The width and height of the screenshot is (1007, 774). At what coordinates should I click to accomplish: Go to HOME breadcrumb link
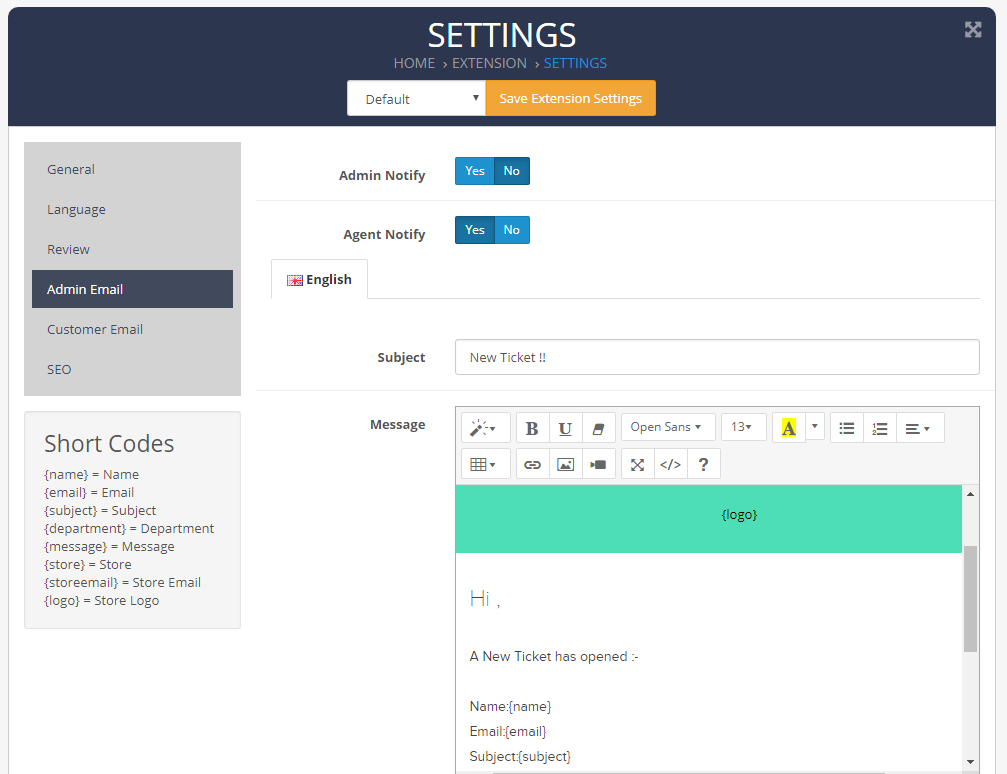[x=414, y=63]
